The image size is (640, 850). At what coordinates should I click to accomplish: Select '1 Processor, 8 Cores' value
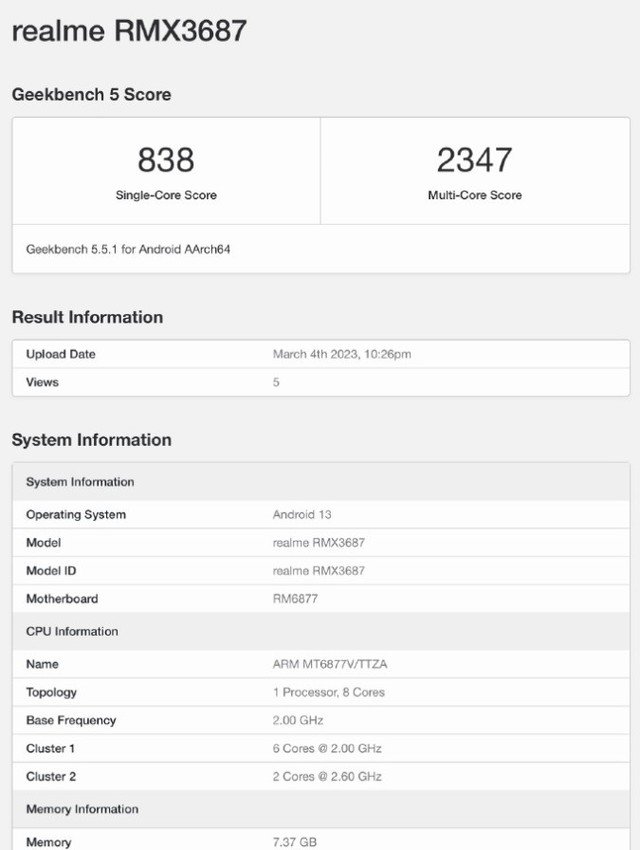point(329,692)
